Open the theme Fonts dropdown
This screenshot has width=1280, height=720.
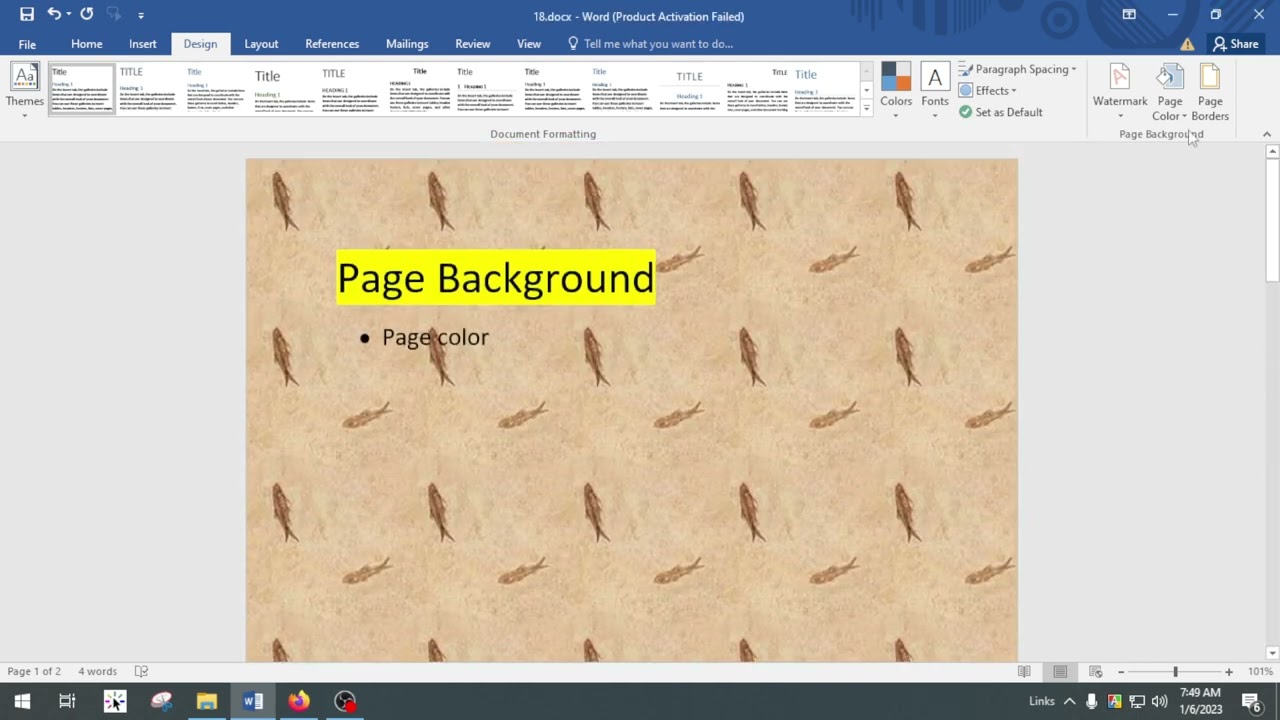[935, 90]
